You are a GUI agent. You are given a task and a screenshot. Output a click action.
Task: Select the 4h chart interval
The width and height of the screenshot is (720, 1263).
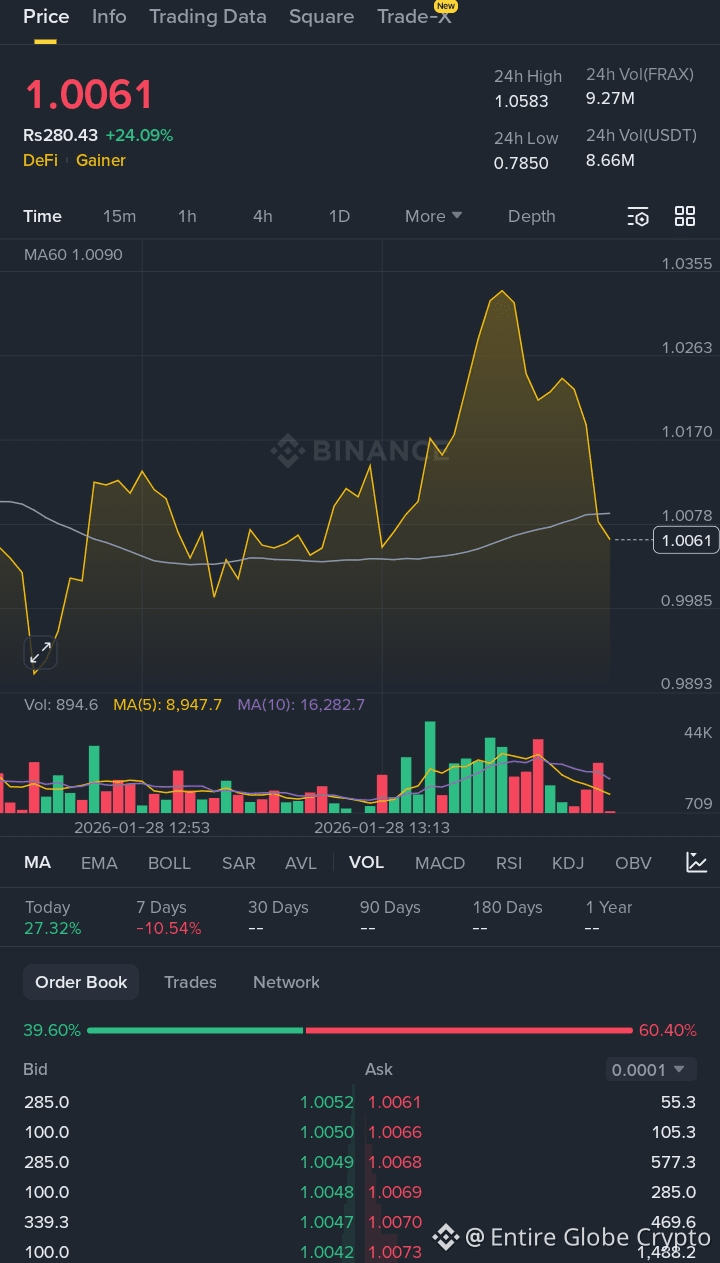click(262, 216)
